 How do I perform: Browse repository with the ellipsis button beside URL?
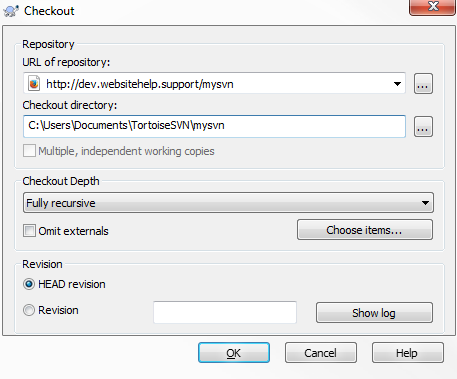tap(423, 84)
